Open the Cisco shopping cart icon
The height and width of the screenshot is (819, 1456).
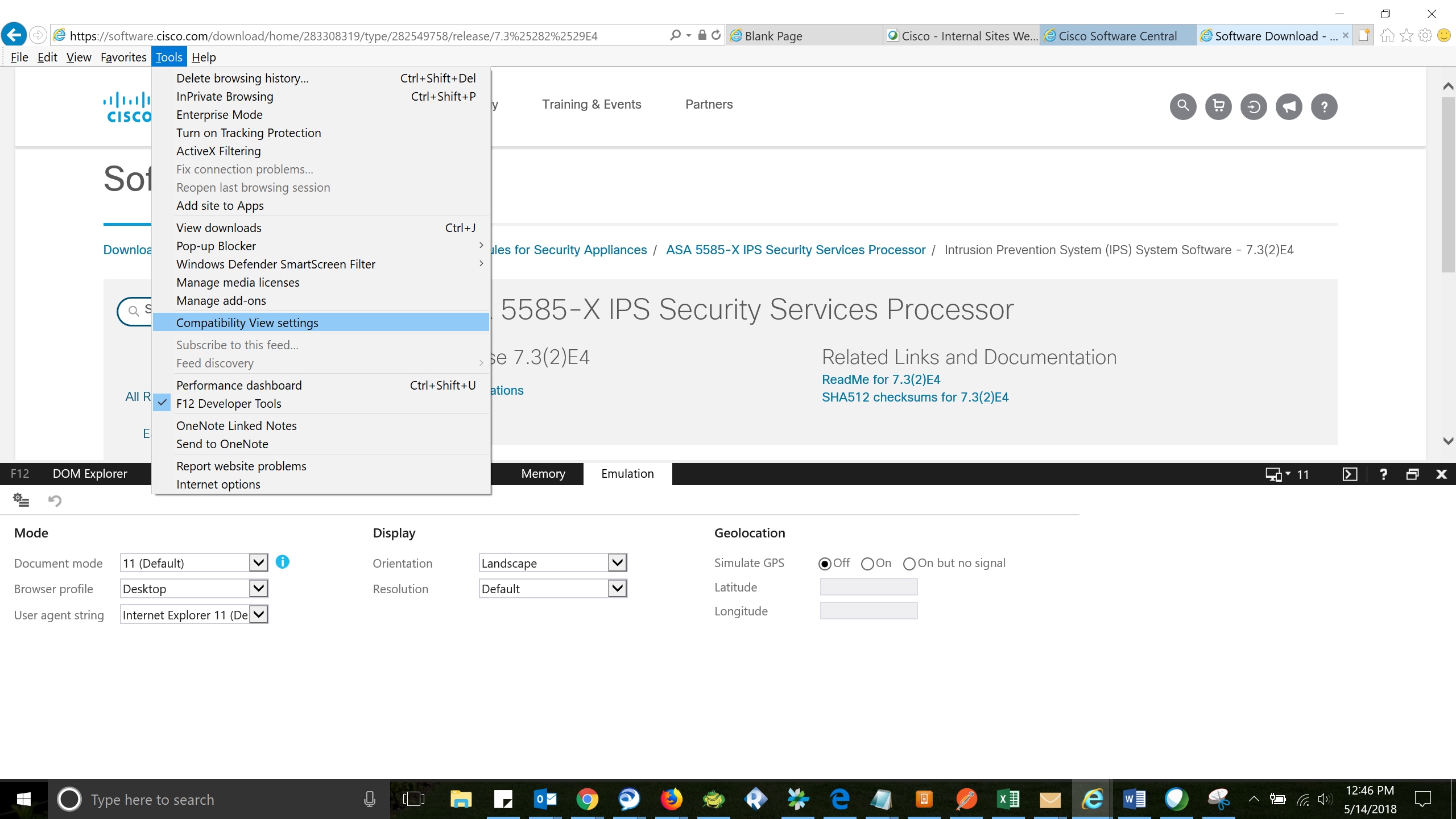coord(1218,106)
